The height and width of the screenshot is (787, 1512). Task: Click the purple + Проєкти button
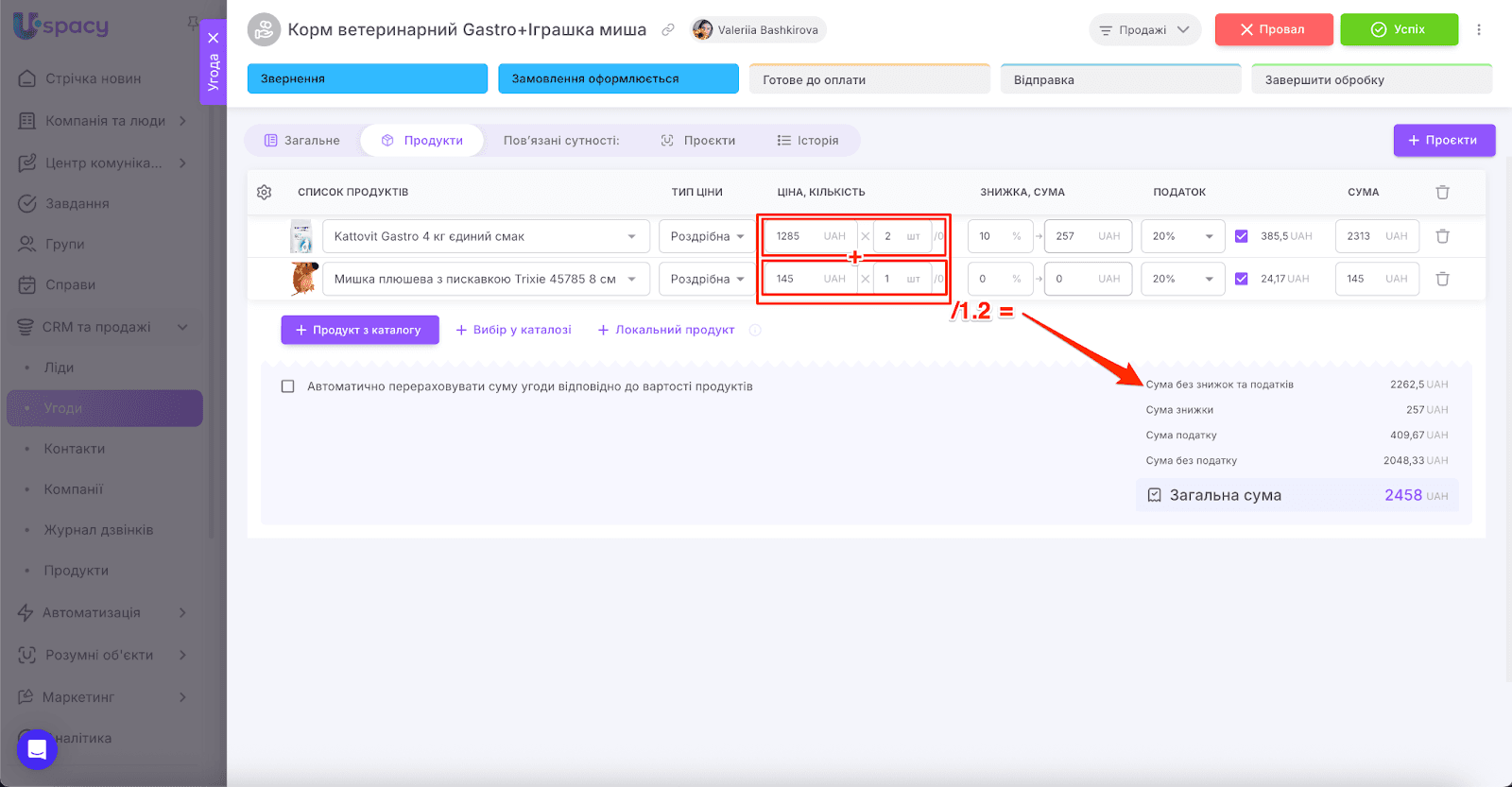click(x=1444, y=140)
